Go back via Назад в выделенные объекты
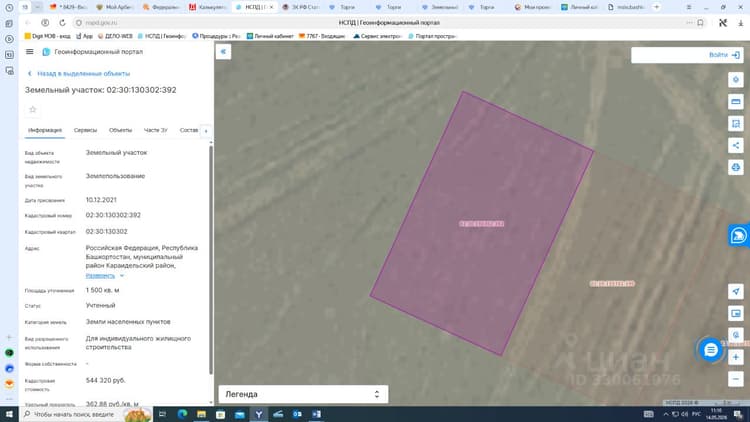Image resolution: width=750 pixels, height=422 pixels. 79,74
